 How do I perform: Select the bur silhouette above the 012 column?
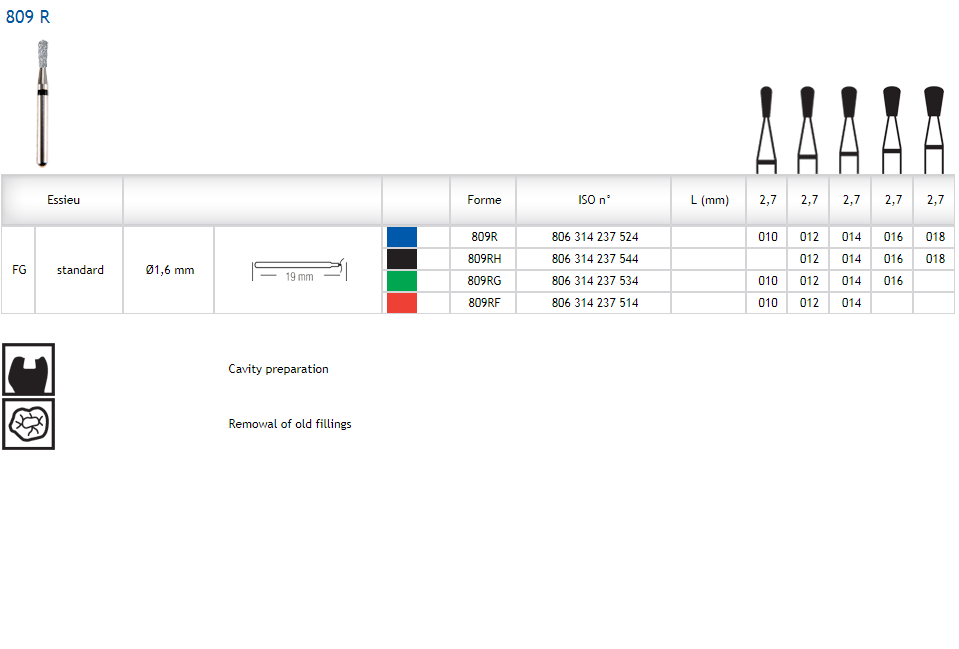808,128
